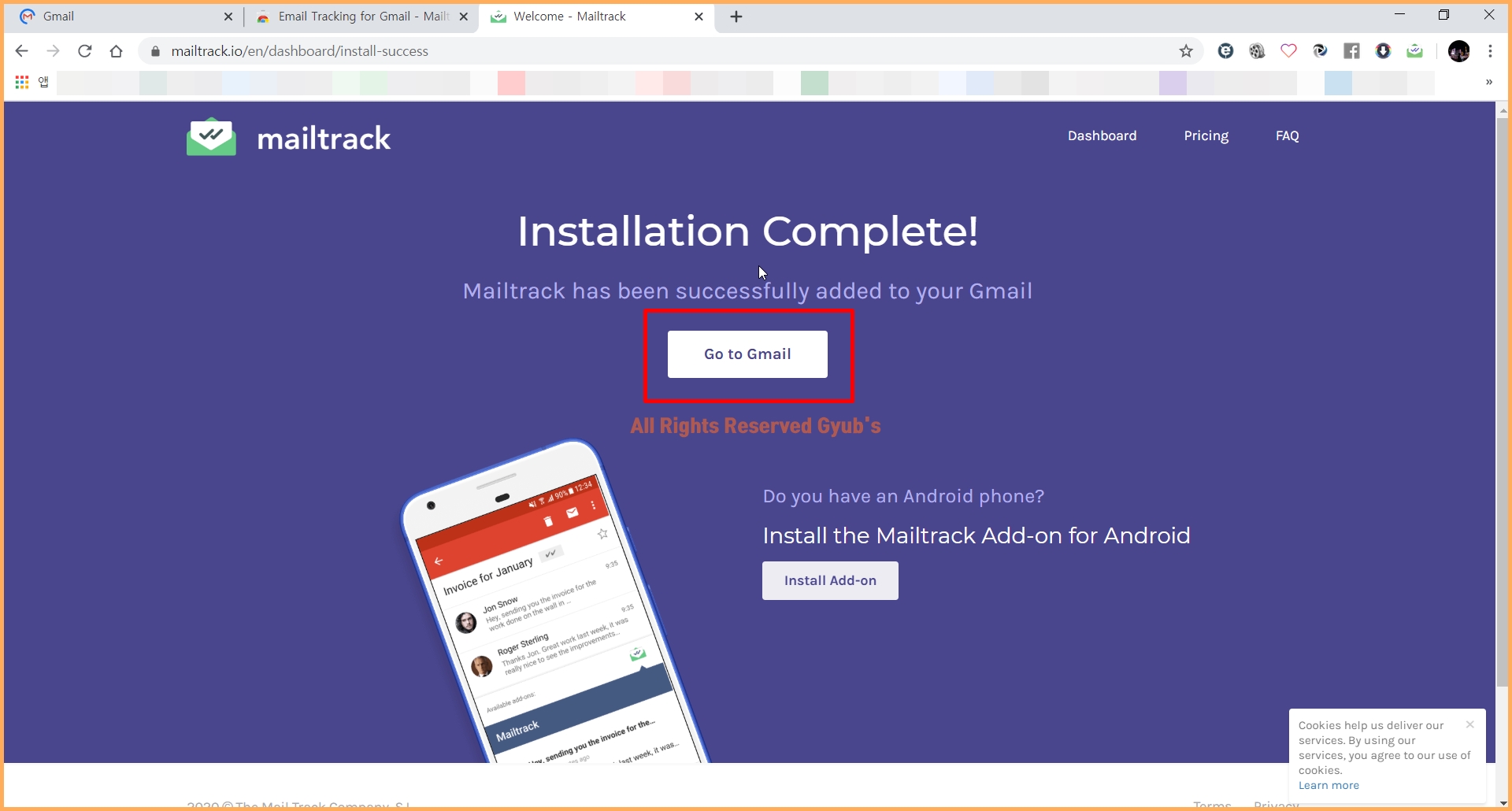
Task: Close the Gmail tab
Action: [x=228, y=17]
